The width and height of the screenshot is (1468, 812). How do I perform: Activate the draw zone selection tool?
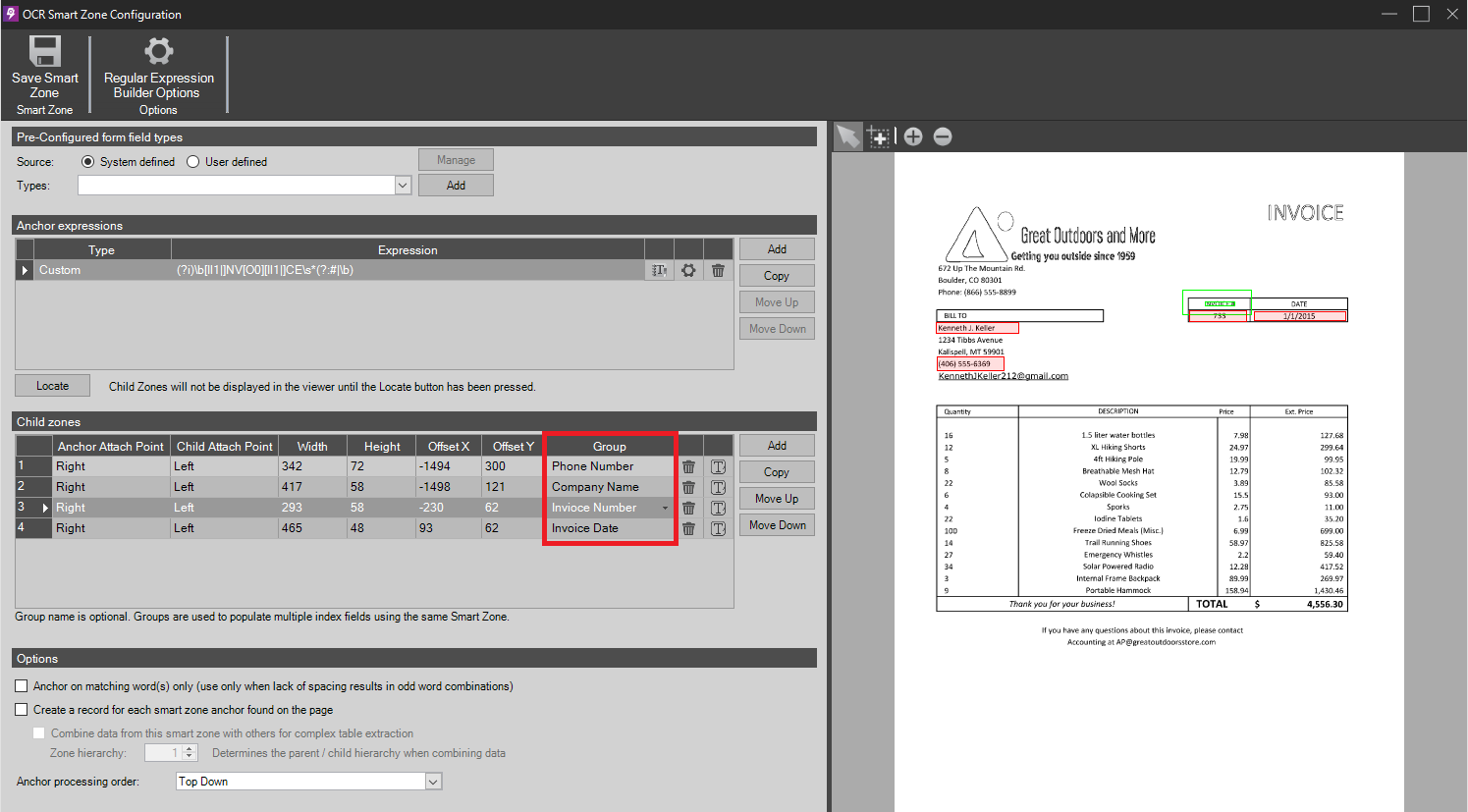coord(879,136)
